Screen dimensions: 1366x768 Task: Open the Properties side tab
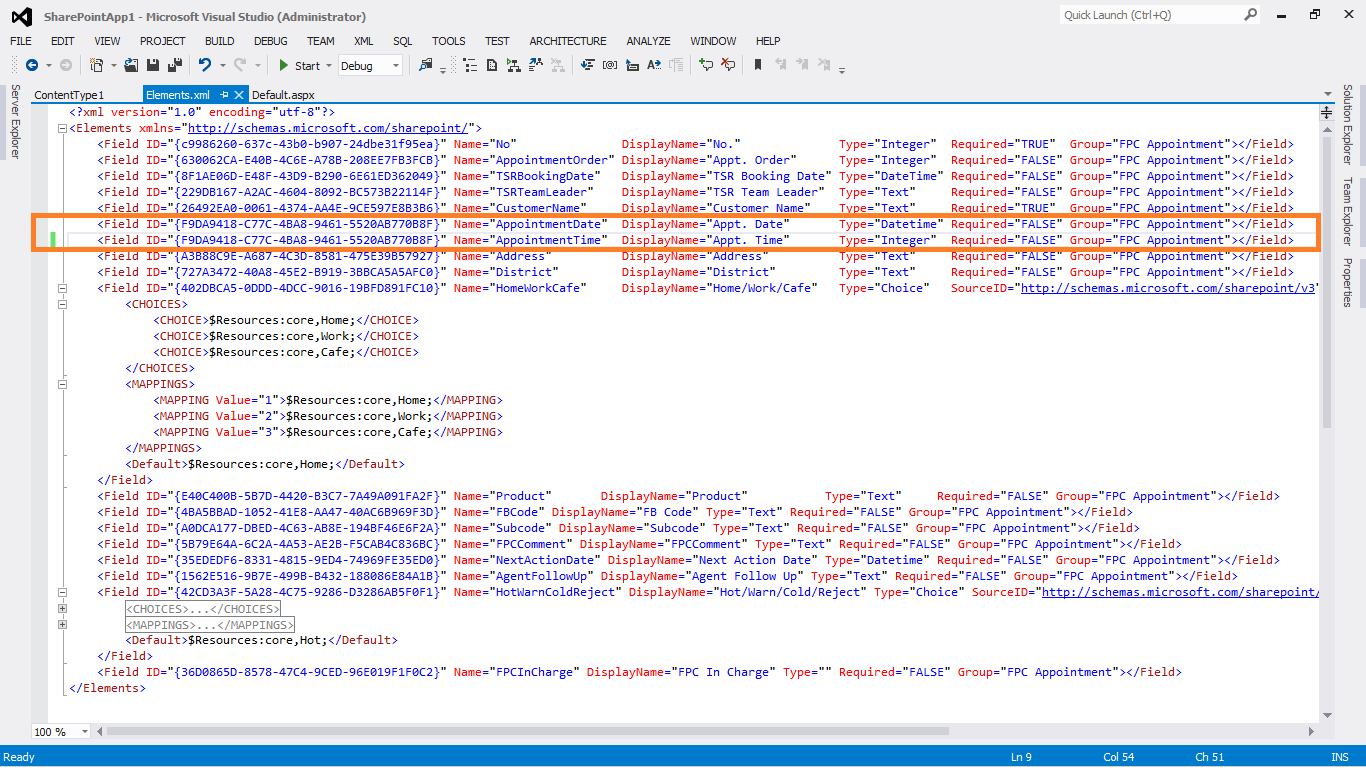1348,283
